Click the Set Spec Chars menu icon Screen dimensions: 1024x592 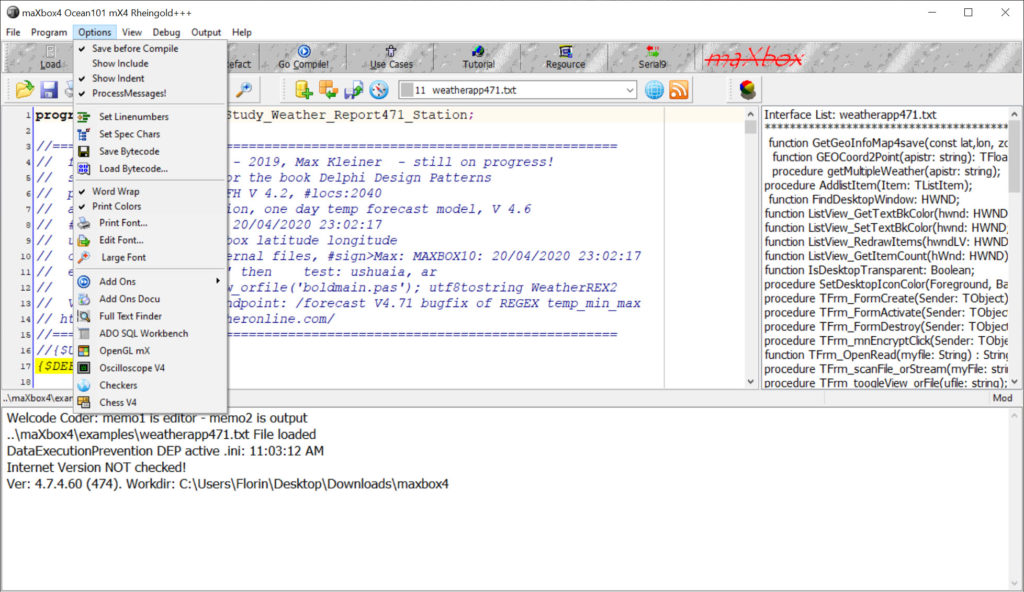[x=84, y=134]
